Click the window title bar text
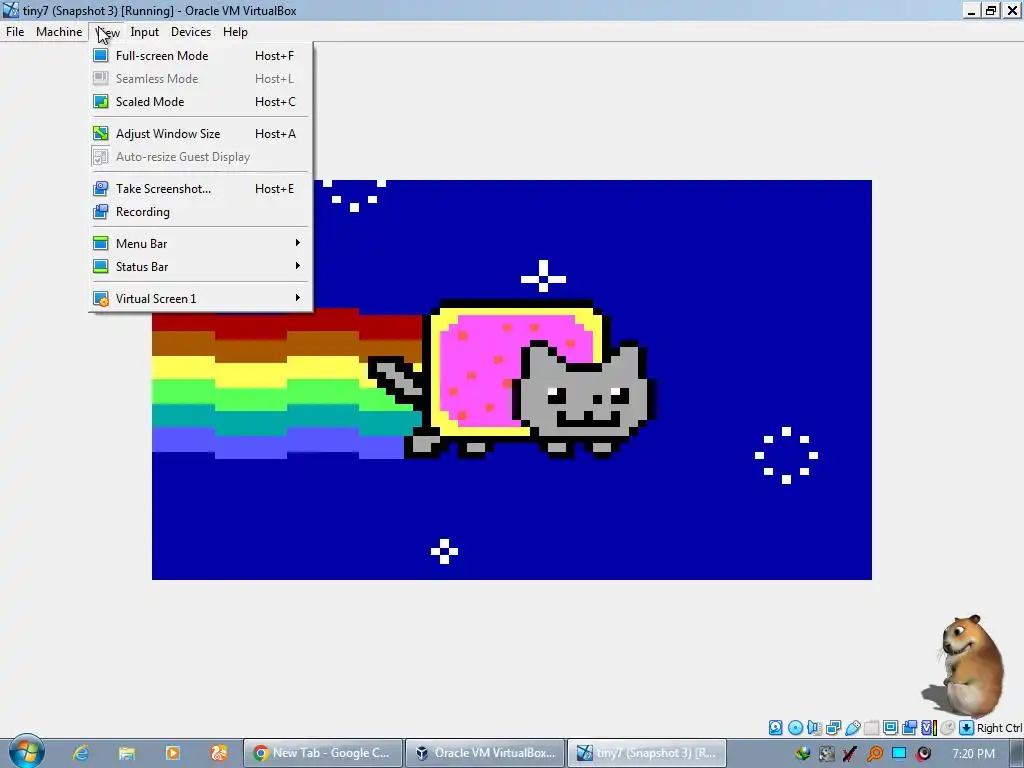This screenshot has width=1024, height=768. [x=159, y=10]
